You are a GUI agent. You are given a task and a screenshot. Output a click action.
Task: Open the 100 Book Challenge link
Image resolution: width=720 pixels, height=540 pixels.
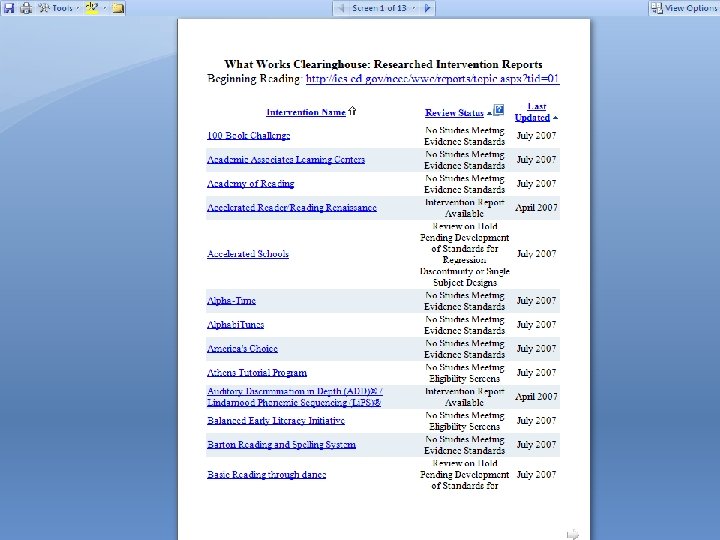pos(248,135)
